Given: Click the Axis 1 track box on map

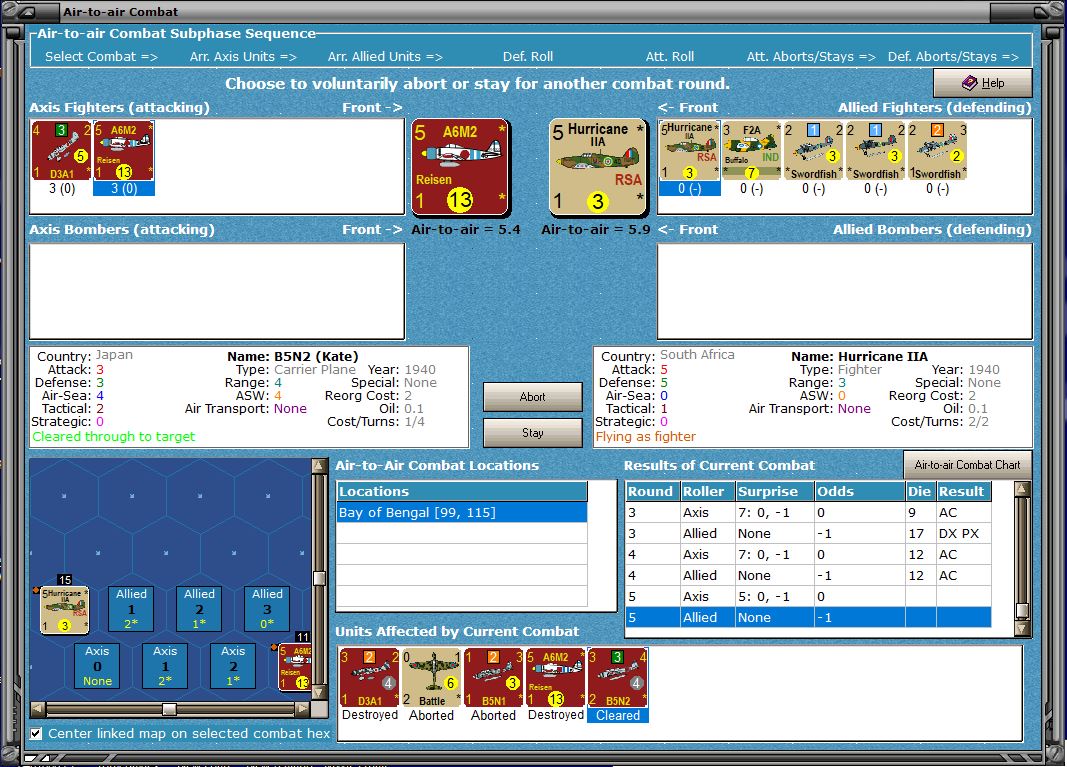Looking at the screenshot, I should (x=165, y=666).
